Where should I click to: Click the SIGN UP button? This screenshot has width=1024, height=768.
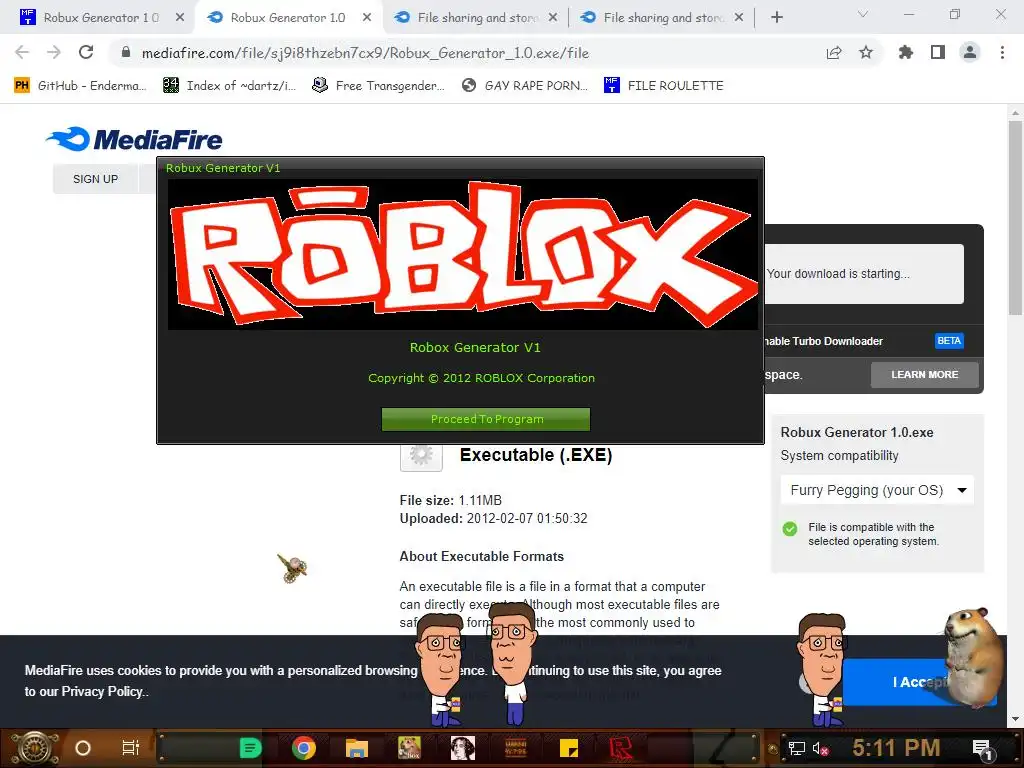(95, 179)
